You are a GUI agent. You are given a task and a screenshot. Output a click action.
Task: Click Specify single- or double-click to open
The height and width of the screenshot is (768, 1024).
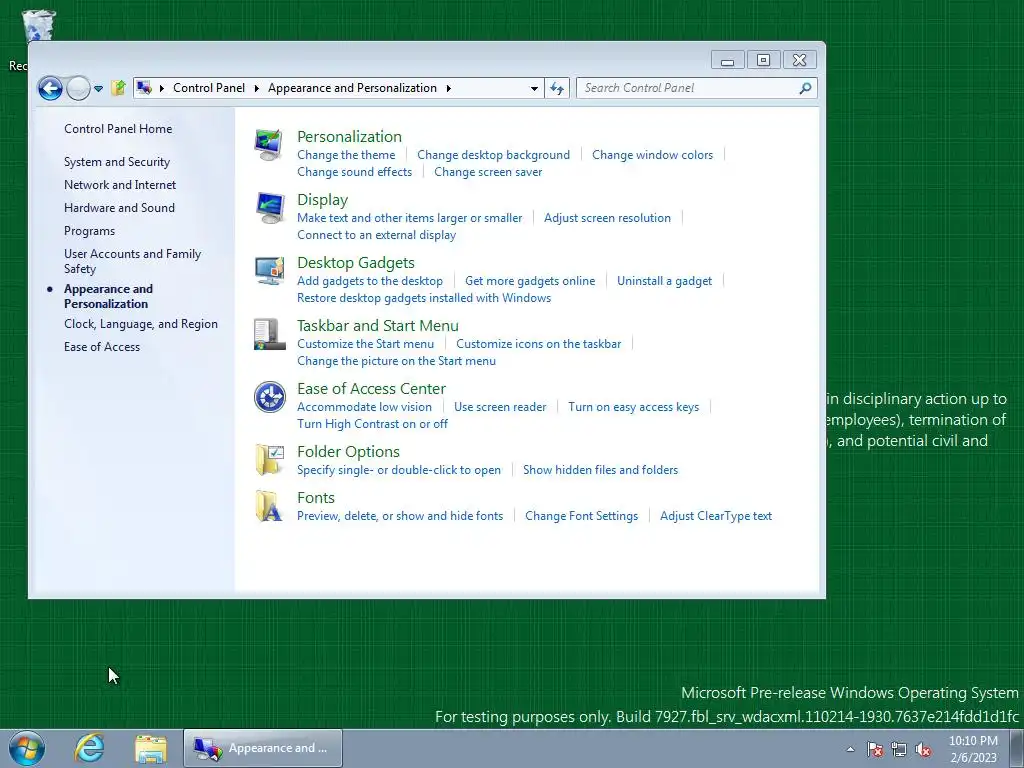click(x=399, y=470)
